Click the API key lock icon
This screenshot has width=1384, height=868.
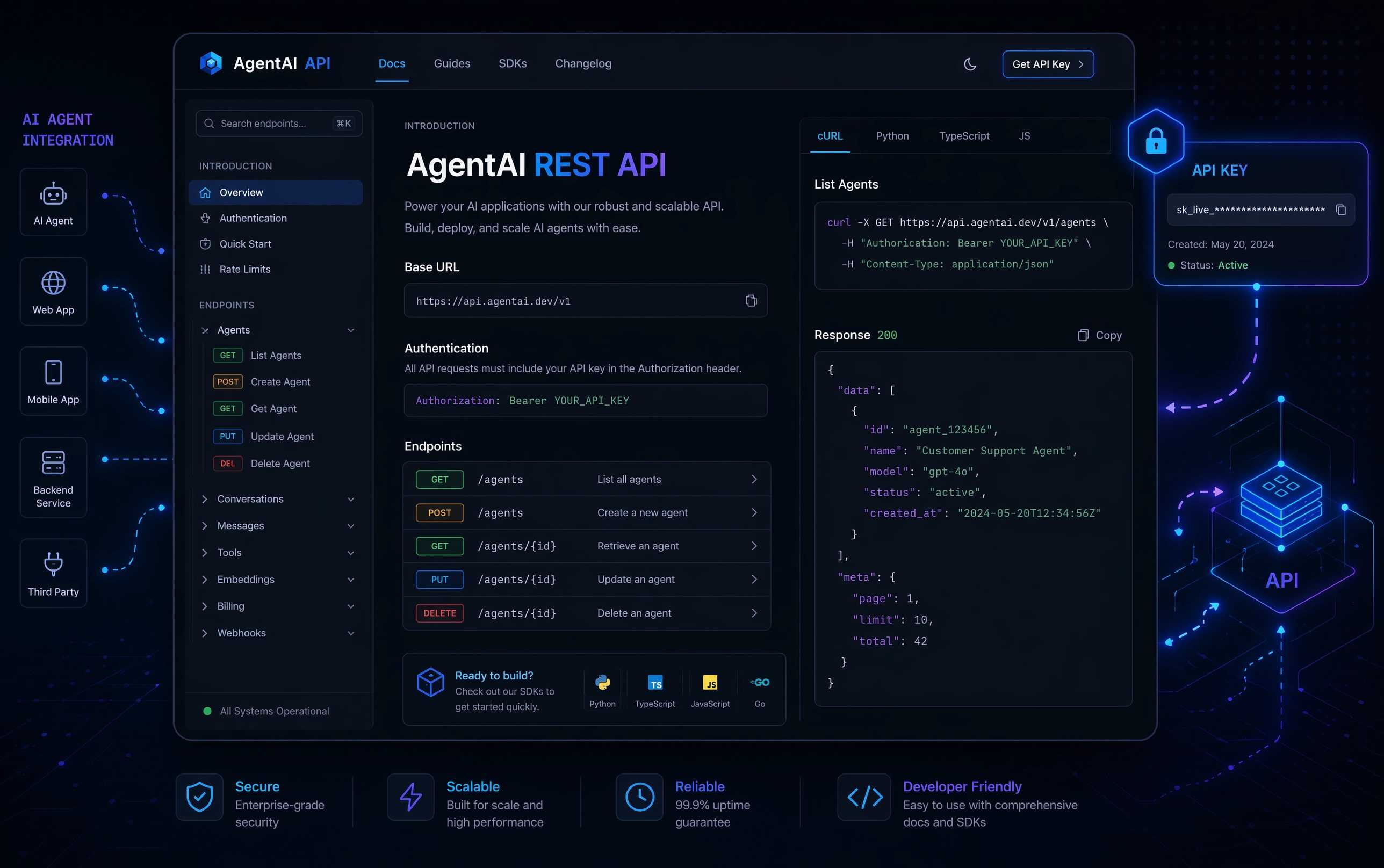coord(1156,141)
